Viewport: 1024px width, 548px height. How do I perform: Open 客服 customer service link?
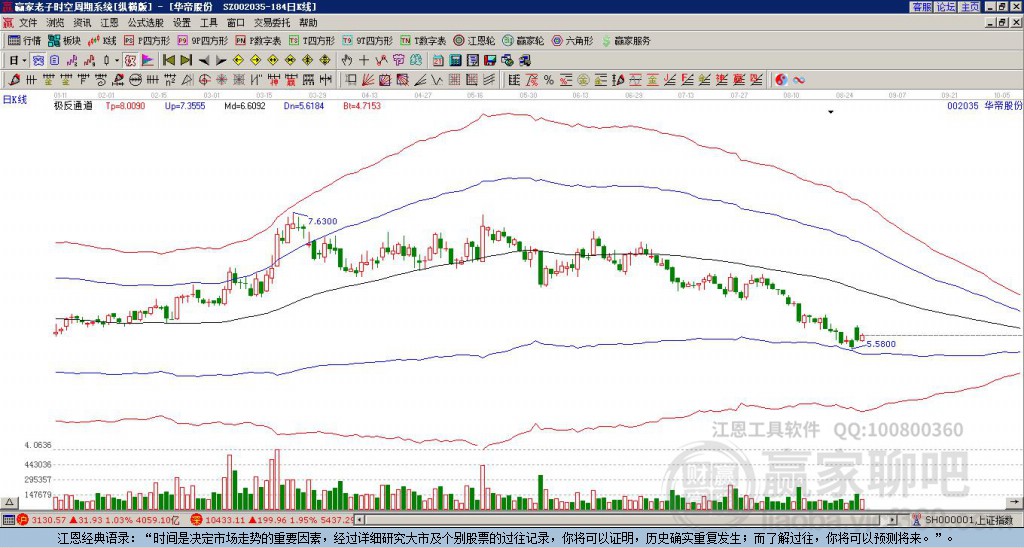[921, 7]
